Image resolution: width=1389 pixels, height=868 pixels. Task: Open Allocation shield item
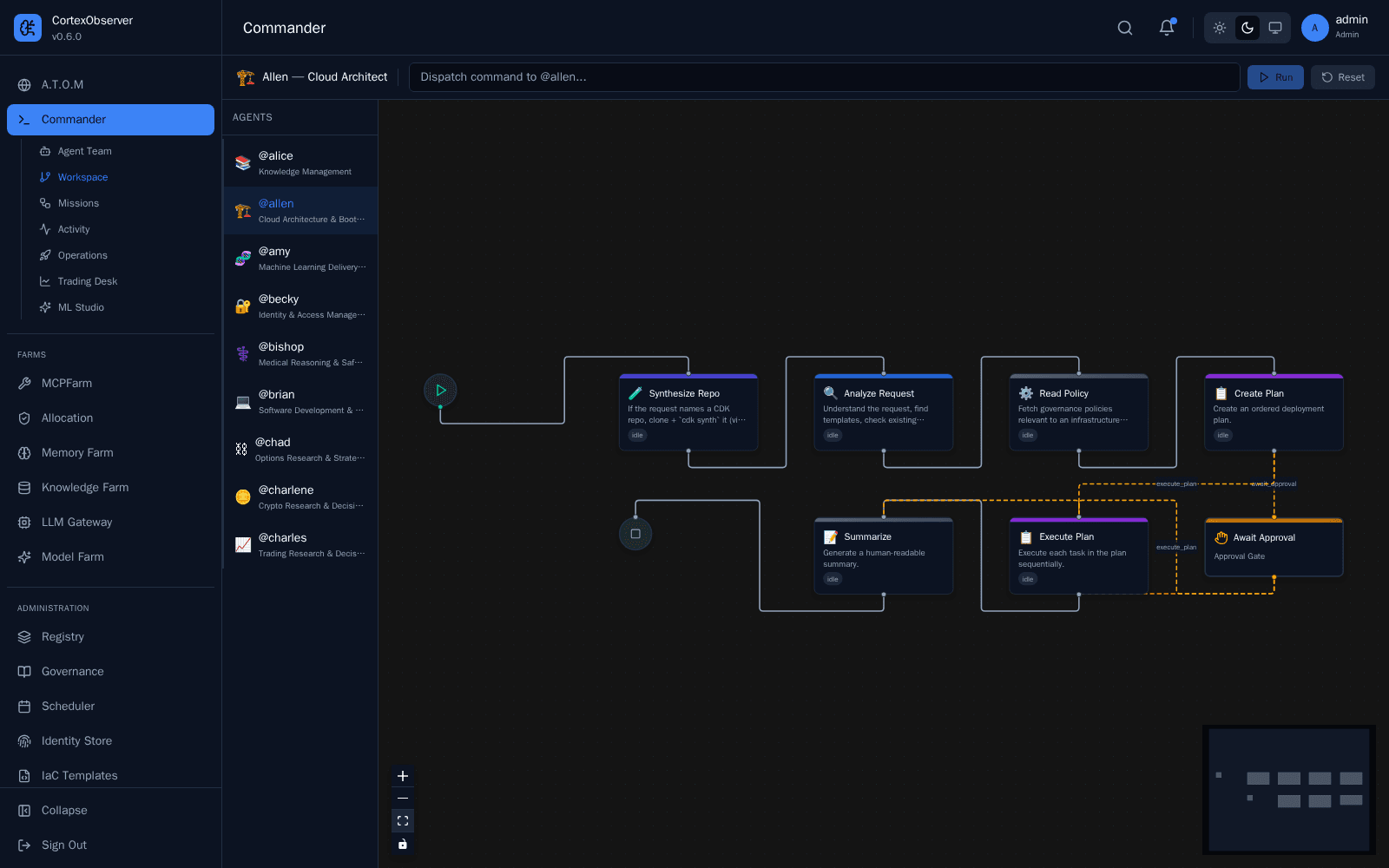coord(110,418)
